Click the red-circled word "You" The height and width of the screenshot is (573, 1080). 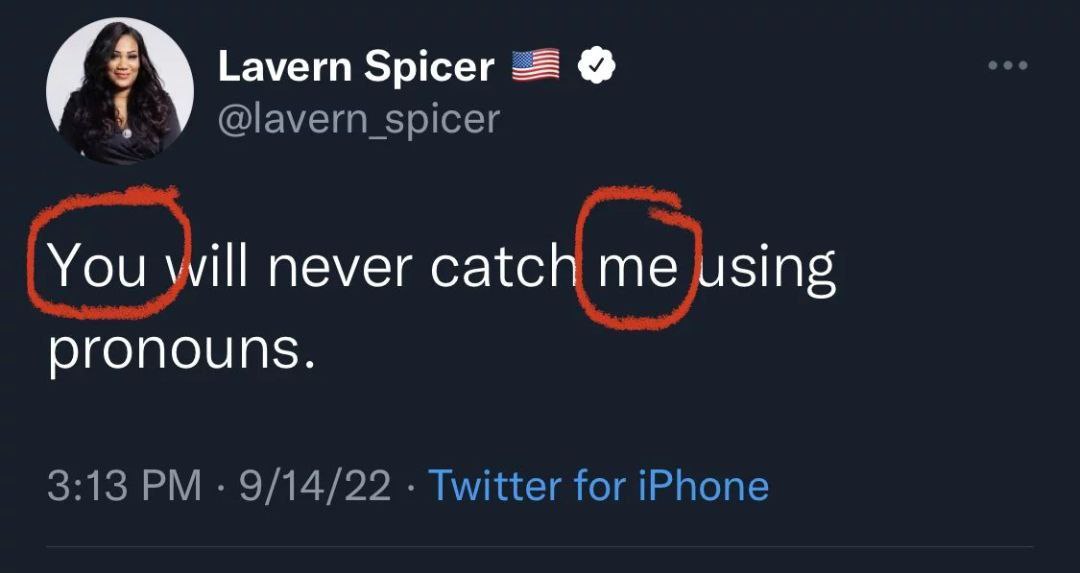(x=98, y=268)
